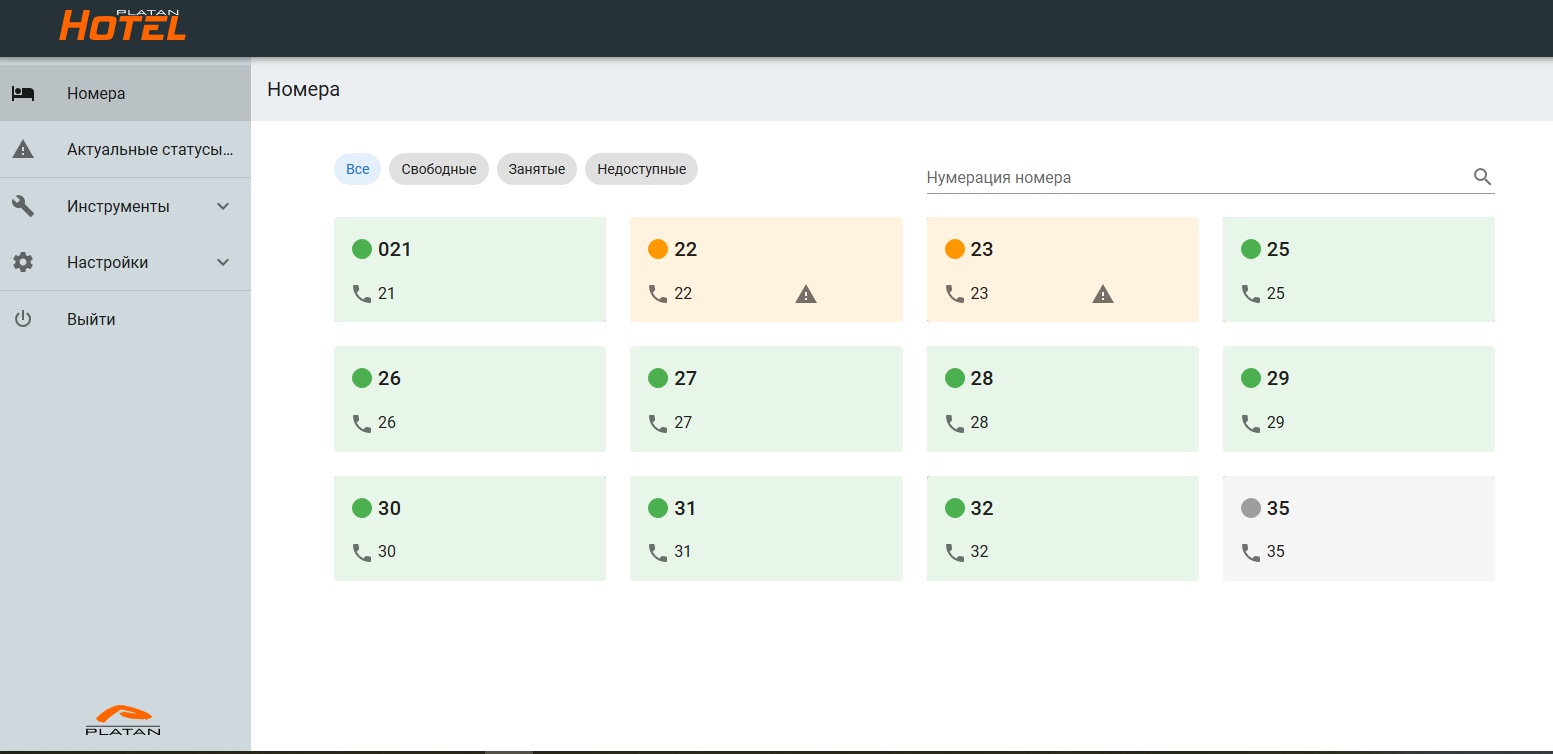Open room 22 title
This screenshot has height=754, width=1553.
(x=686, y=249)
